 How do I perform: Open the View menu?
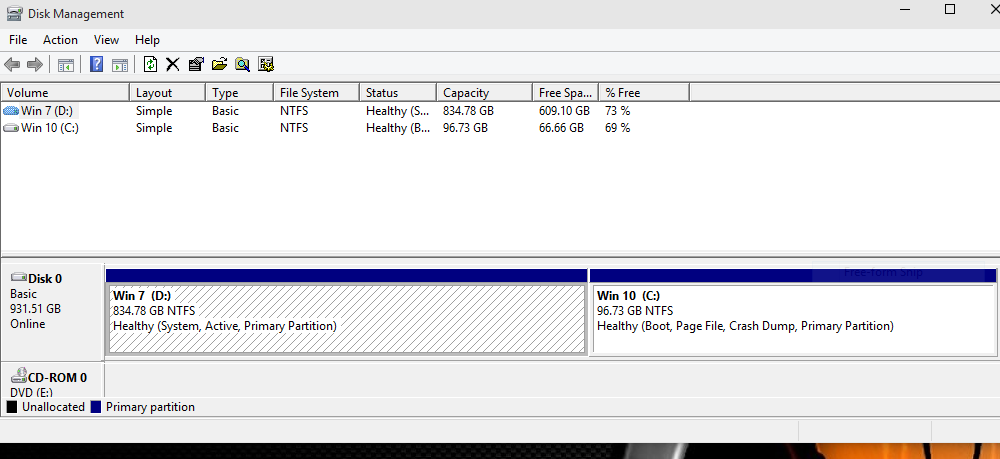pos(107,40)
